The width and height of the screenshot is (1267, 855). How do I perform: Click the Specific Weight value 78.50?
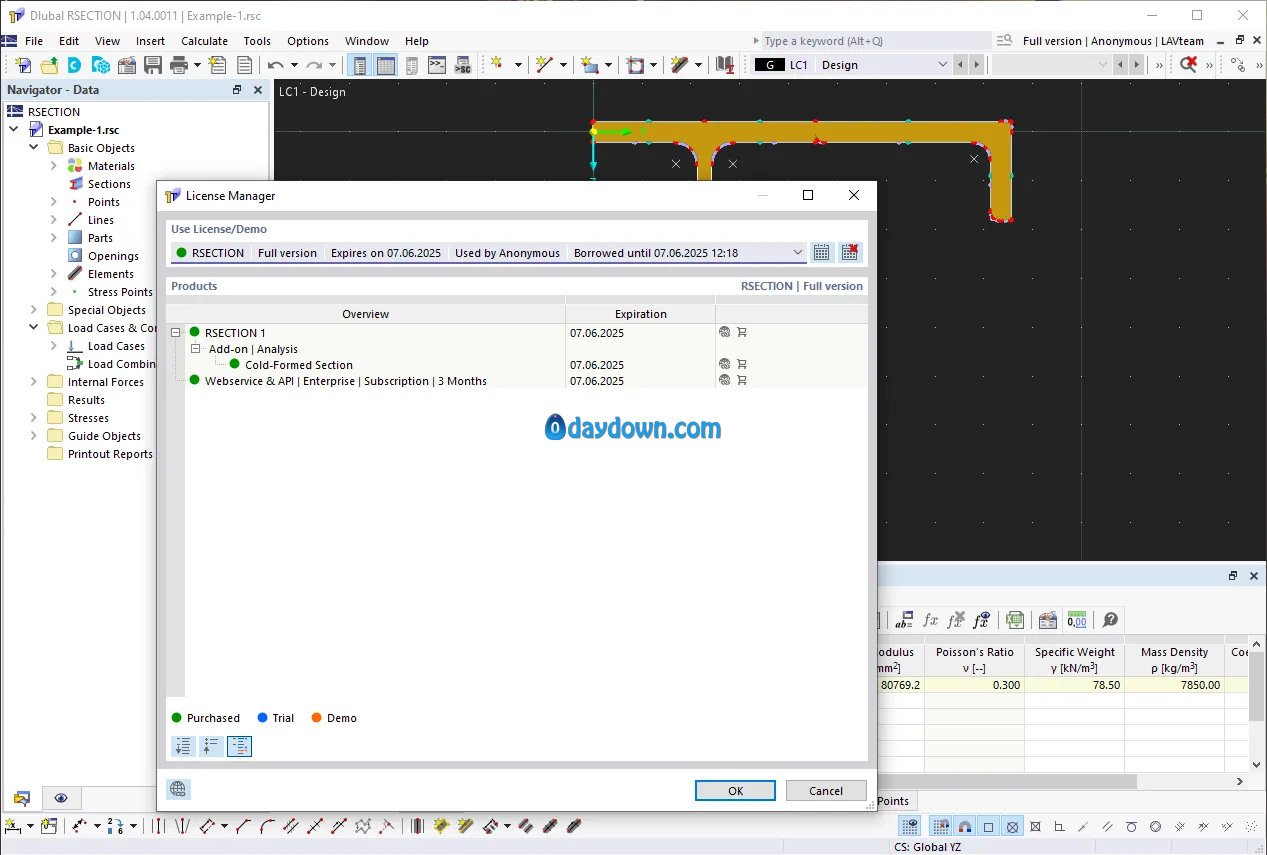tap(1074, 685)
